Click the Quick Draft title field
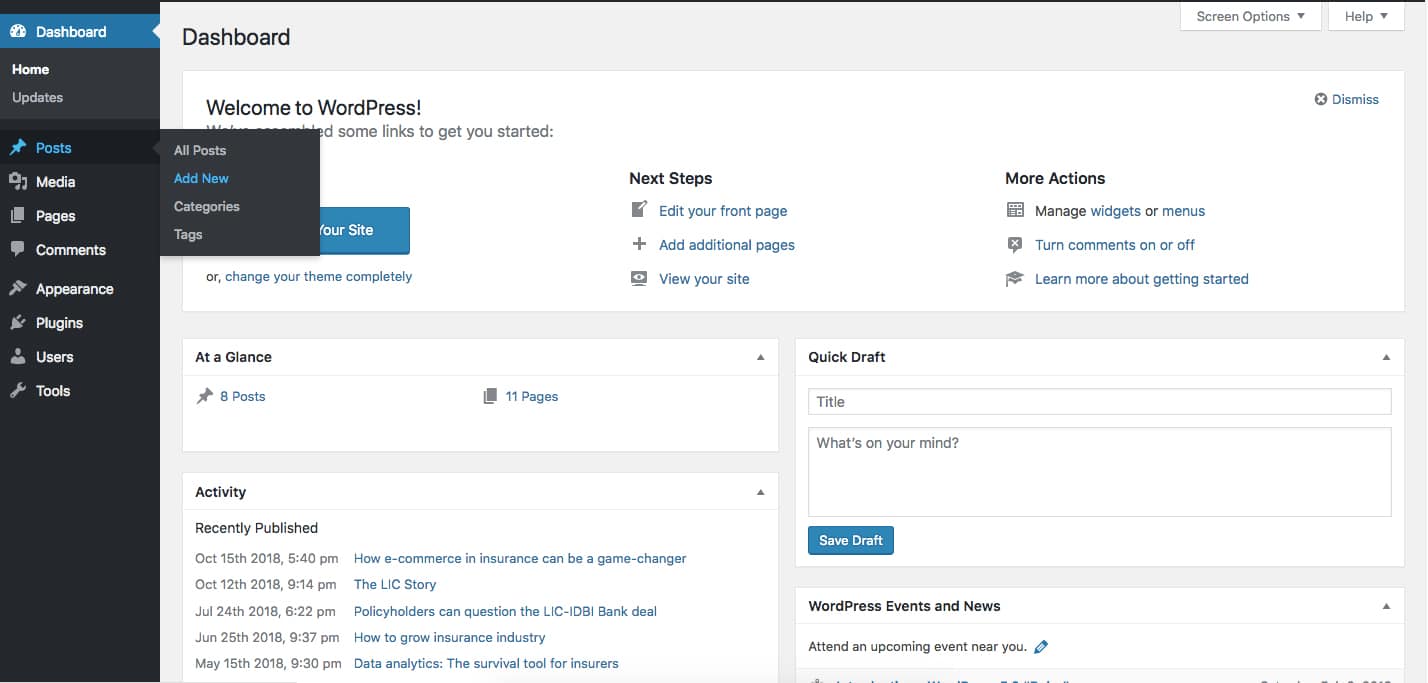Image resolution: width=1428 pixels, height=683 pixels. (x=1098, y=401)
